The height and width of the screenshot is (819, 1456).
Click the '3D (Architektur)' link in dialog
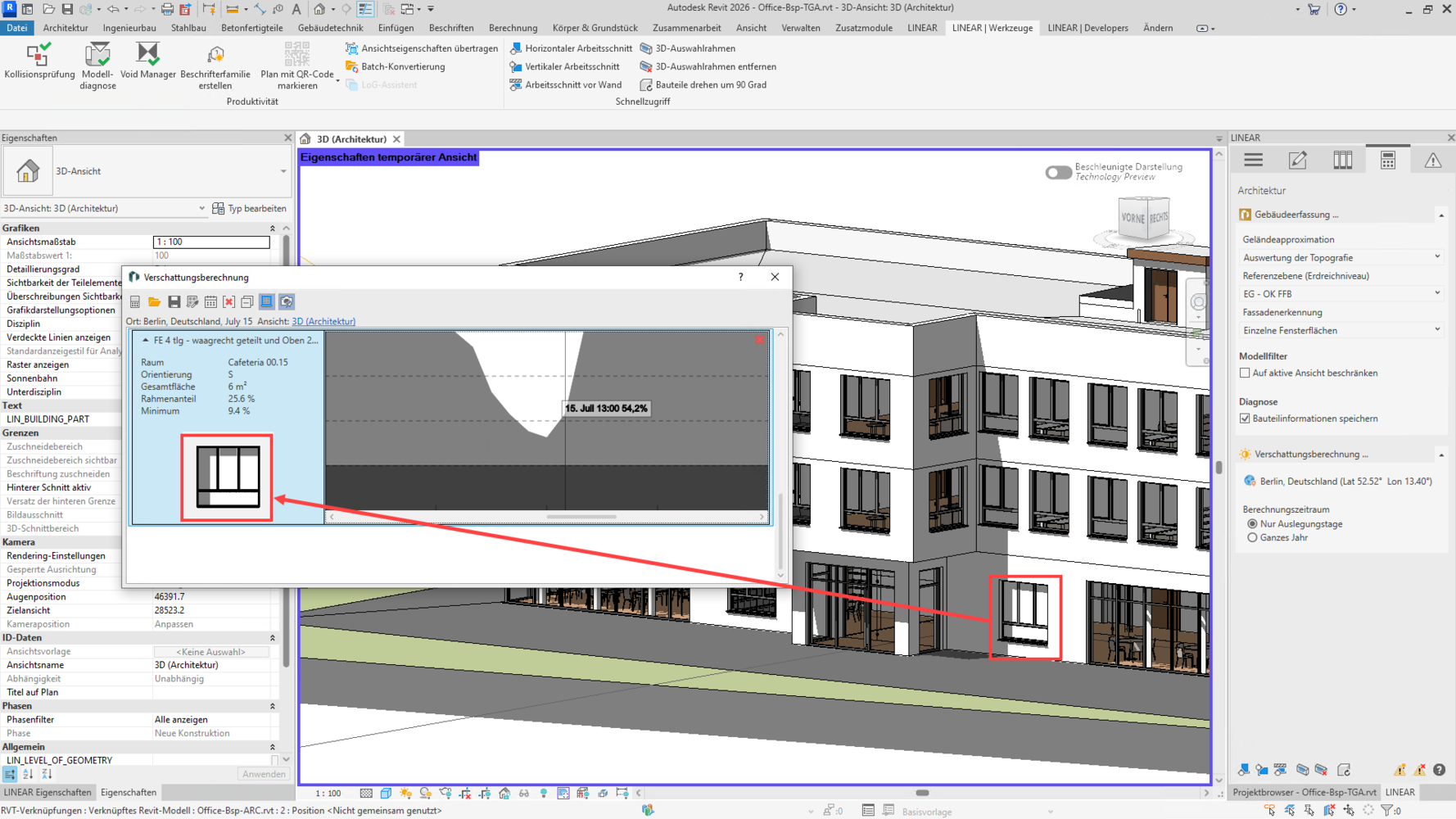tap(323, 322)
